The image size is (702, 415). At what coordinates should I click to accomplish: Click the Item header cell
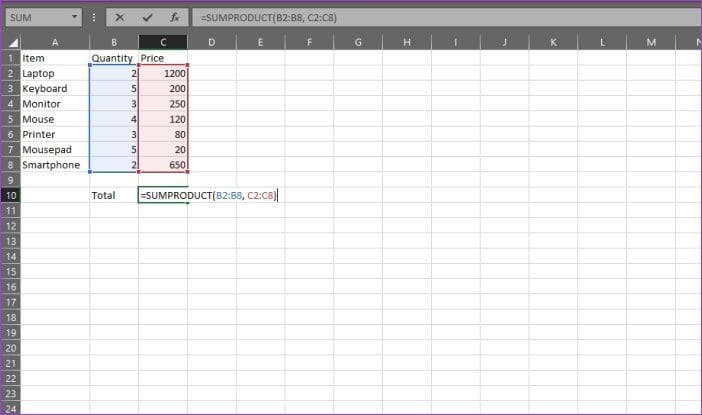click(55, 58)
